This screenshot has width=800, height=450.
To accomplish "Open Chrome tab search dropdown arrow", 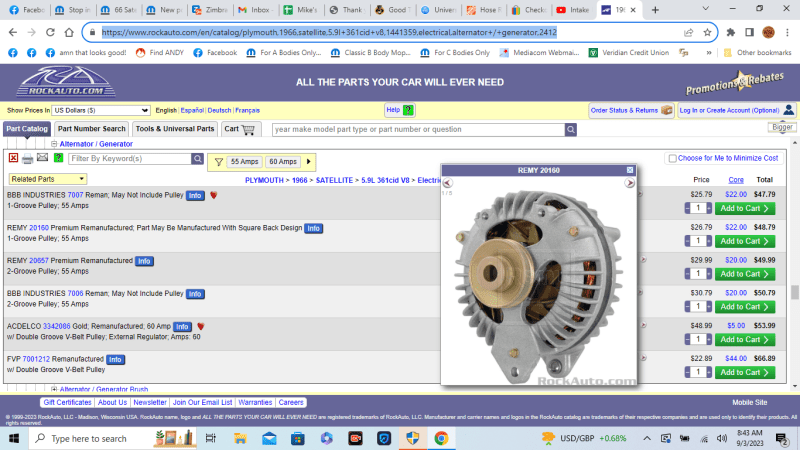I will pyautogui.click(x=706, y=9).
